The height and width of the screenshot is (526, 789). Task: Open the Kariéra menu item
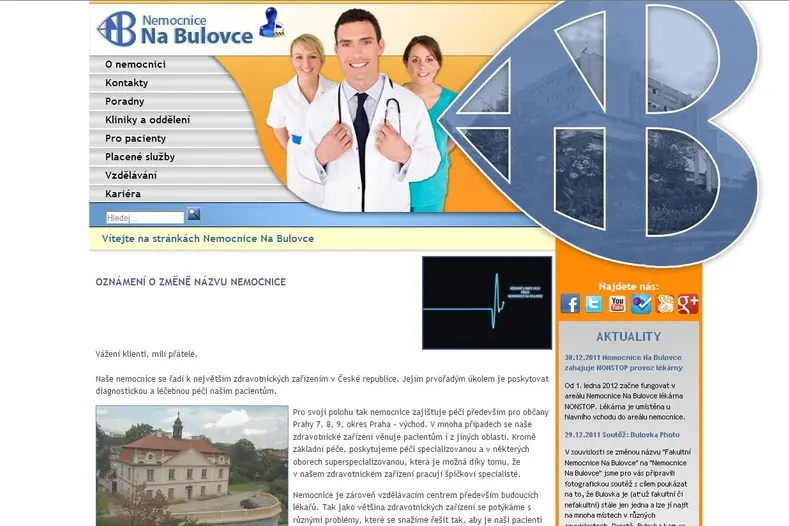point(123,194)
